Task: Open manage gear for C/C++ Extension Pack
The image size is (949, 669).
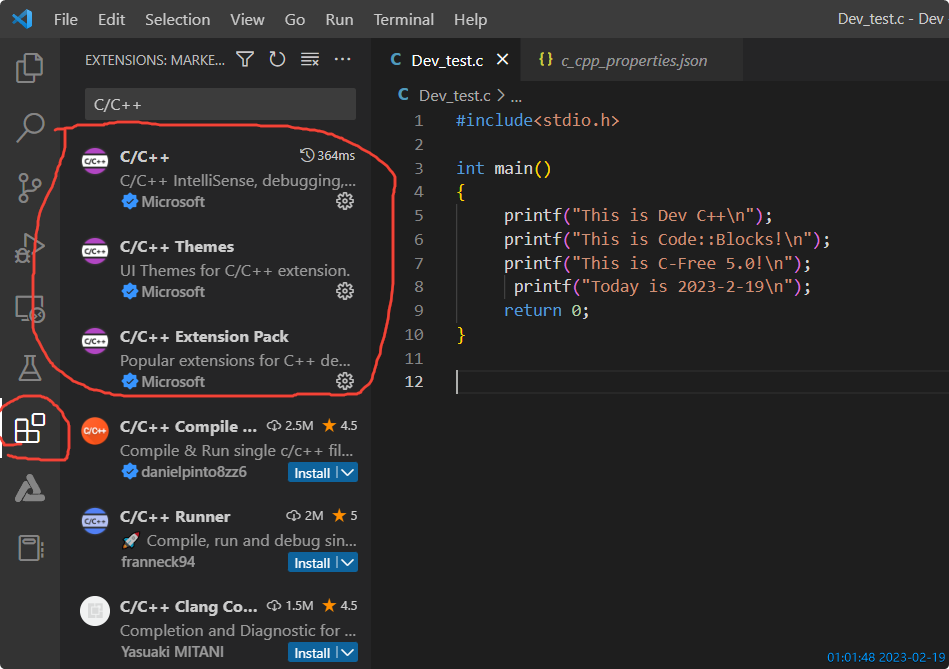Action: 345,381
